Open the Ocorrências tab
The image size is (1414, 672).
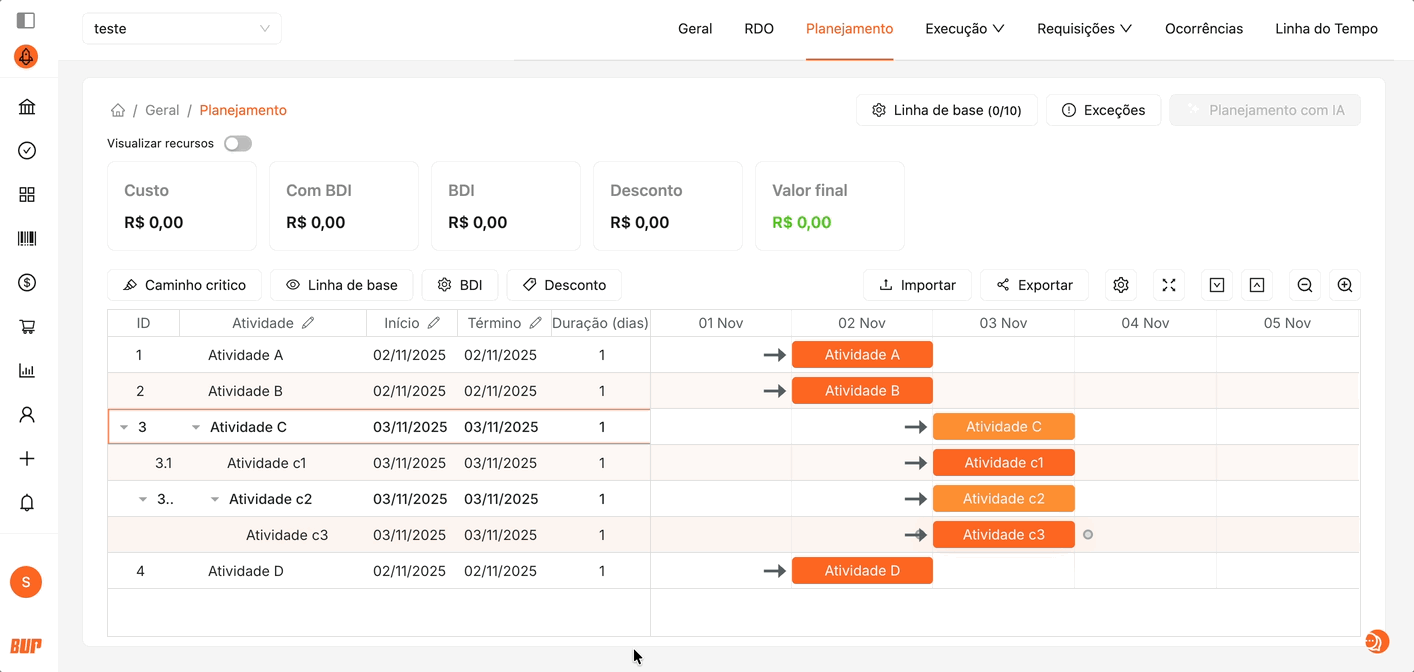[x=1203, y=29]
